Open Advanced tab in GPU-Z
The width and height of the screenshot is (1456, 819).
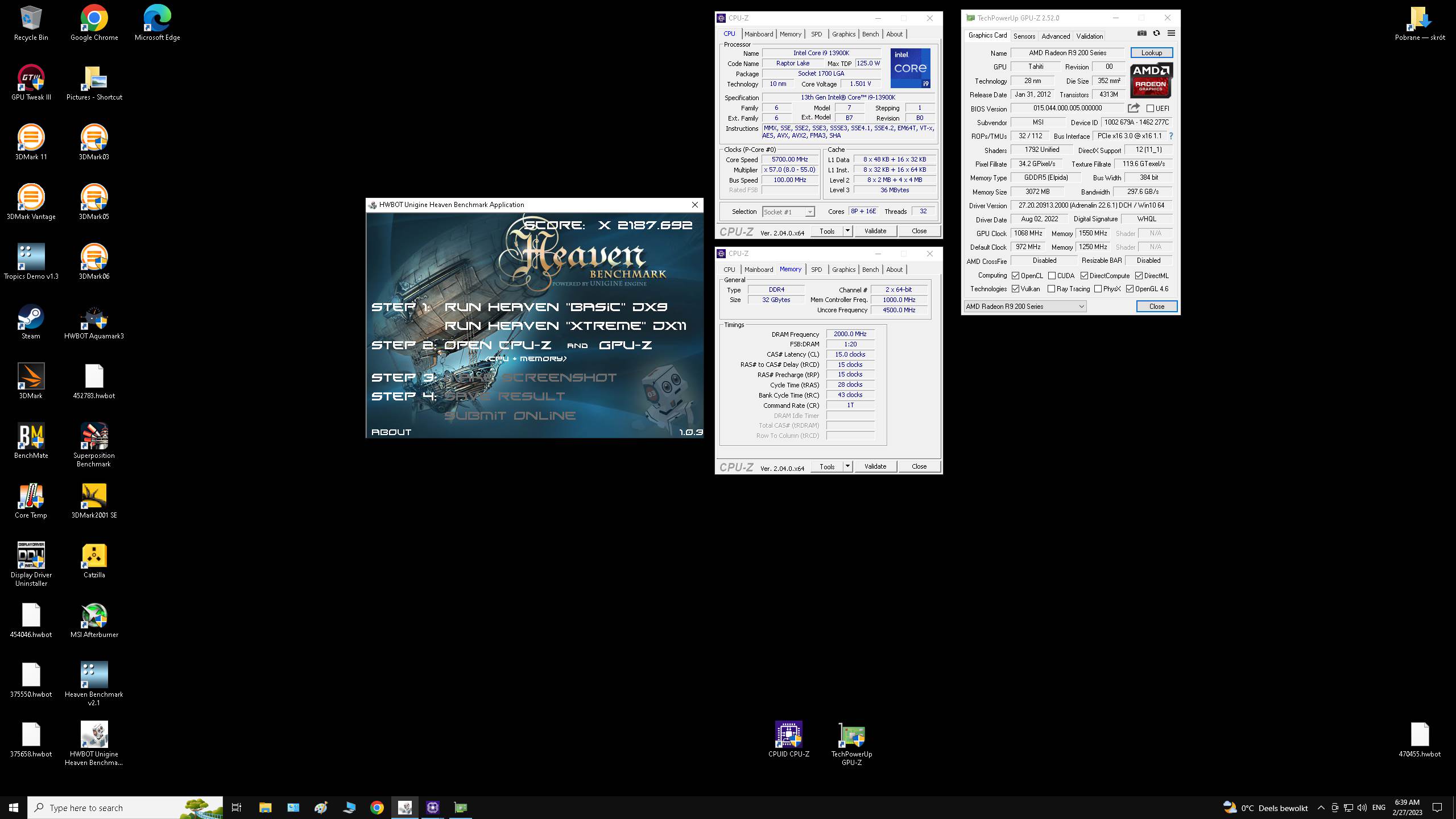click(1056, 36)
